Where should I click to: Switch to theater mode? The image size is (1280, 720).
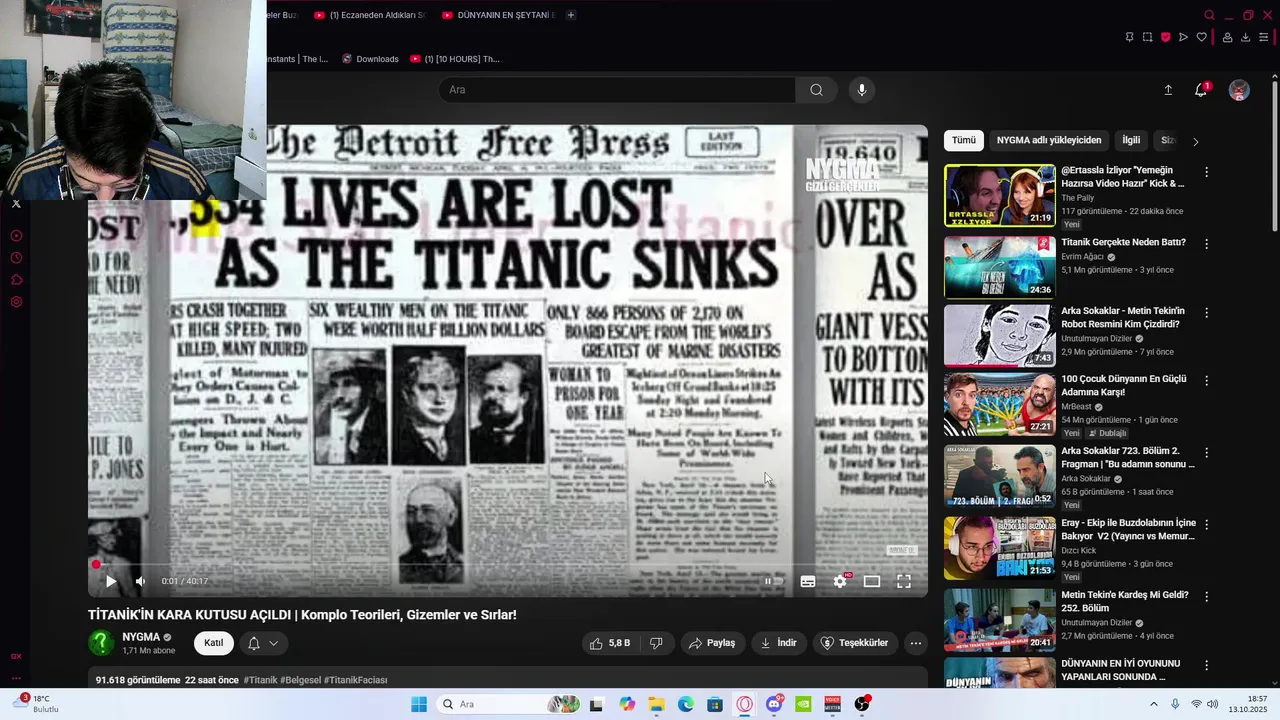point(872,581)
